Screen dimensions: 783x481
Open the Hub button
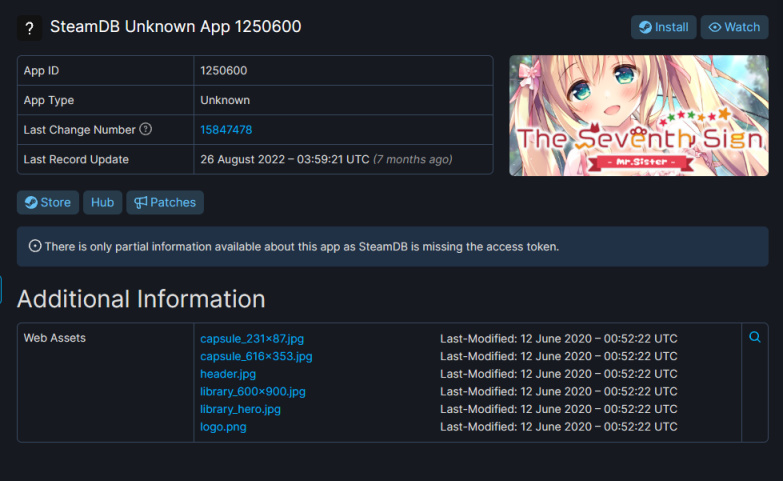(102, 202)
